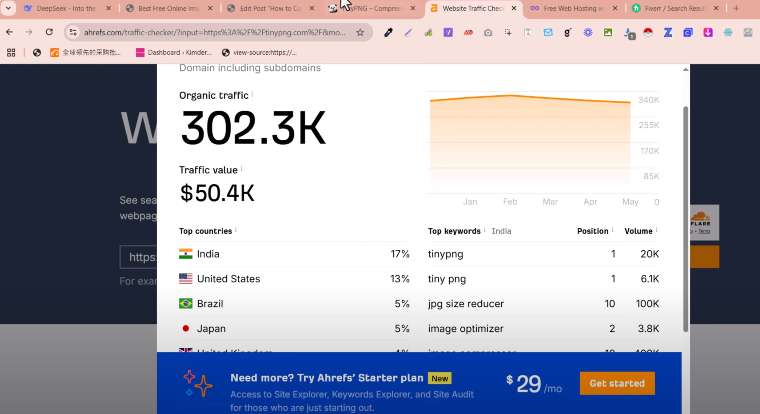The width and height of the screenshot is (760, 414).
Task: Click the Traffic value info icon
Action: (x=241, y=169)
